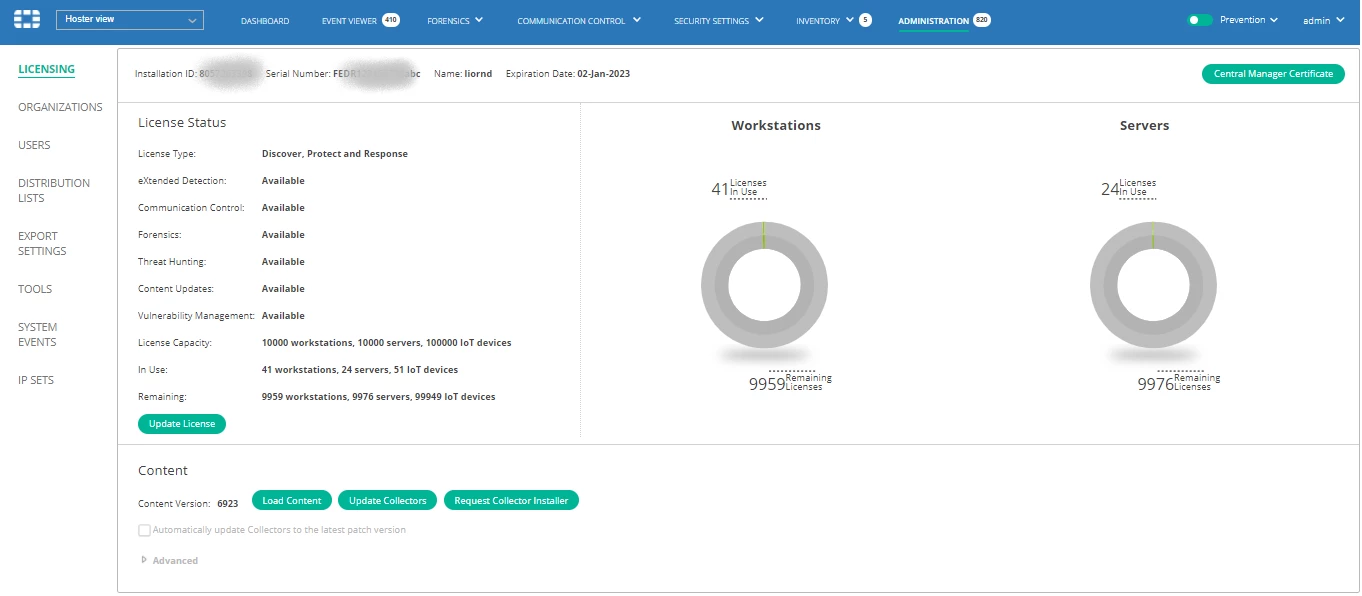Toggle the Prevention mode switch
Screen dimensions: 1362x596
tap(1200, 20)
